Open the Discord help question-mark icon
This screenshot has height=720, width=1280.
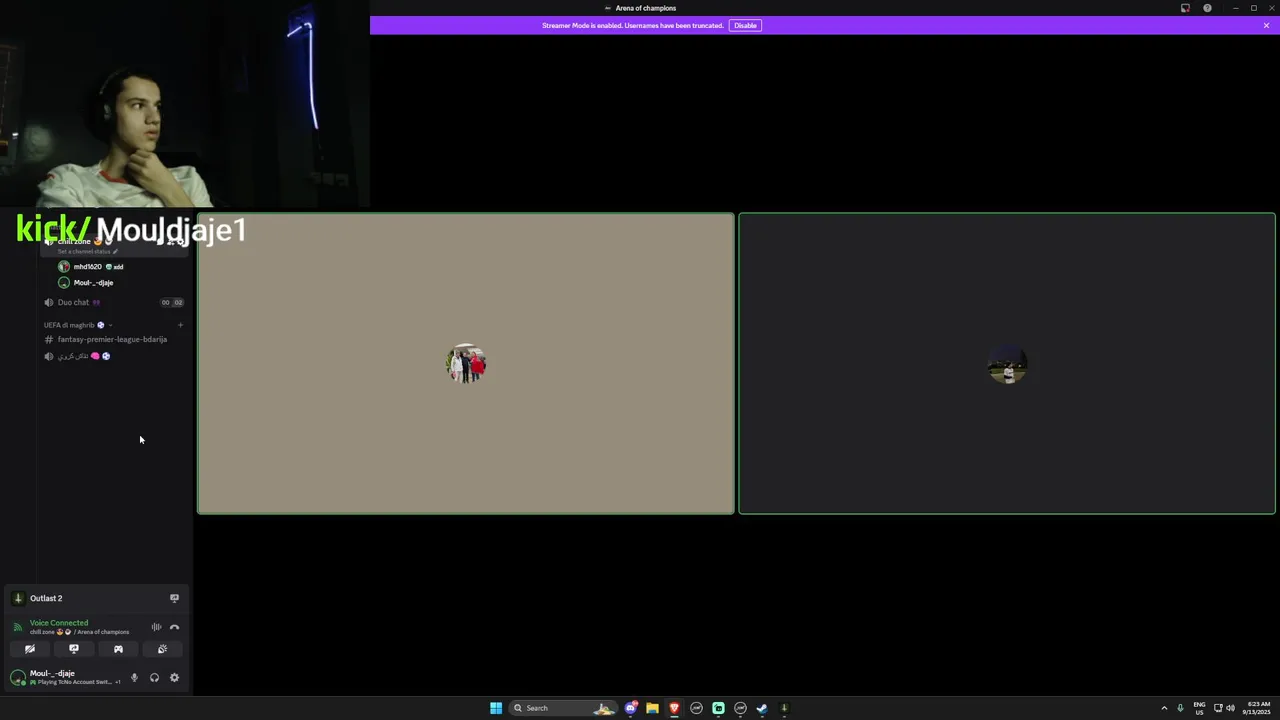click(1207, 8)
